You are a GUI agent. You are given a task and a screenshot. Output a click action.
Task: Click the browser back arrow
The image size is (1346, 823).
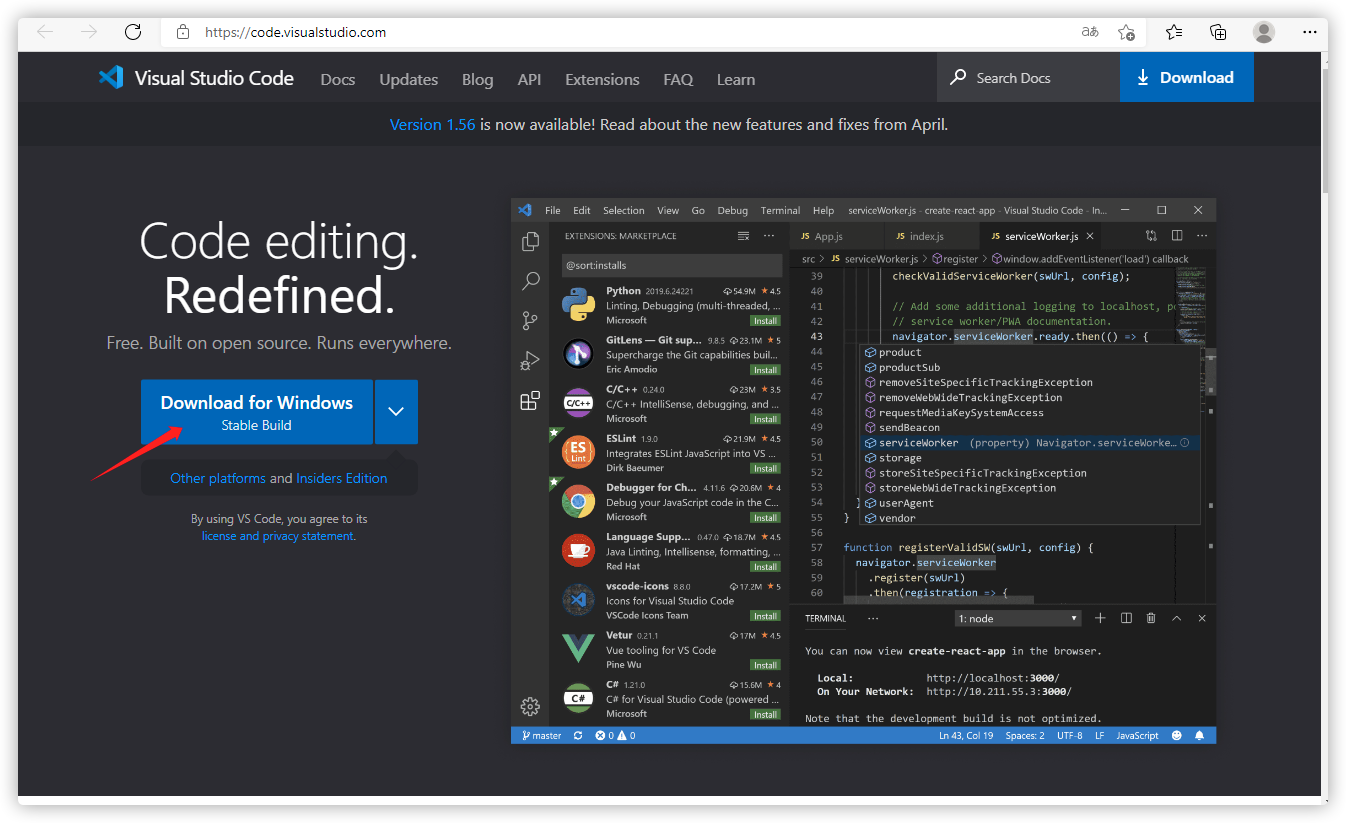point(45,32)
